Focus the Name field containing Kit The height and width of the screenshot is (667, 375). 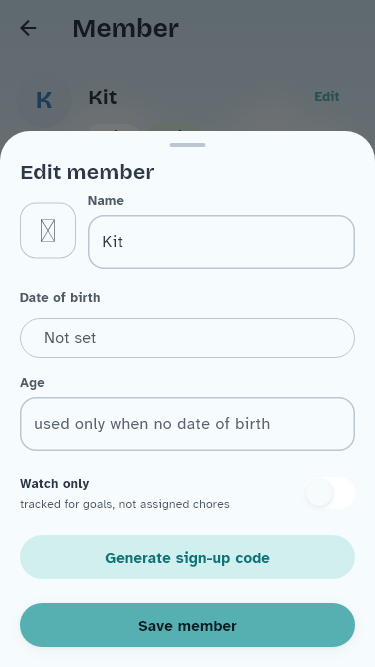tap(222, 242)
